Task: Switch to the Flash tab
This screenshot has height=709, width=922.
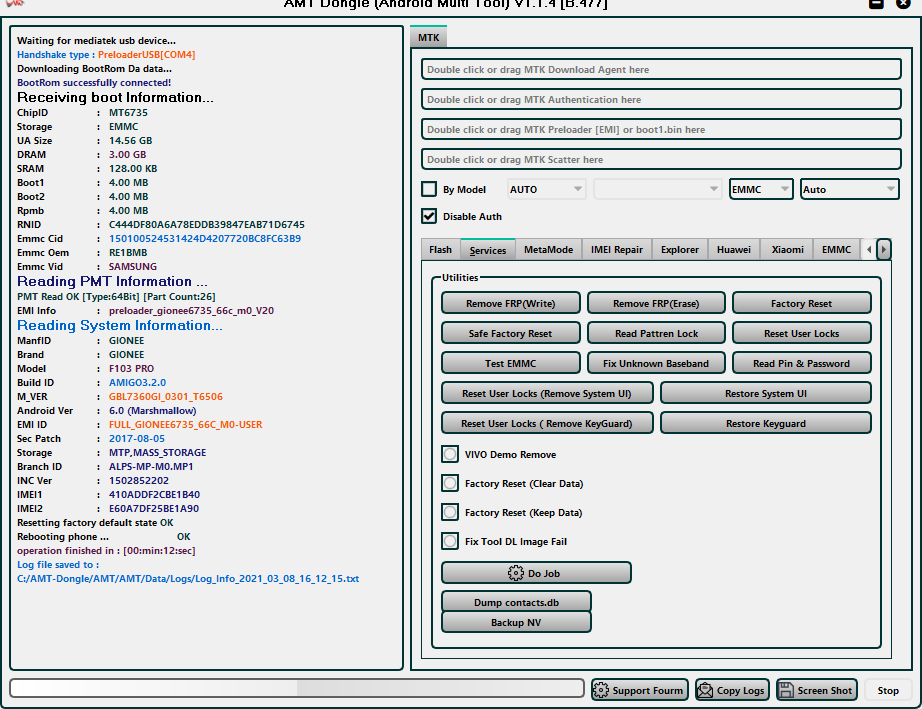Action: [x=440, y=249]
